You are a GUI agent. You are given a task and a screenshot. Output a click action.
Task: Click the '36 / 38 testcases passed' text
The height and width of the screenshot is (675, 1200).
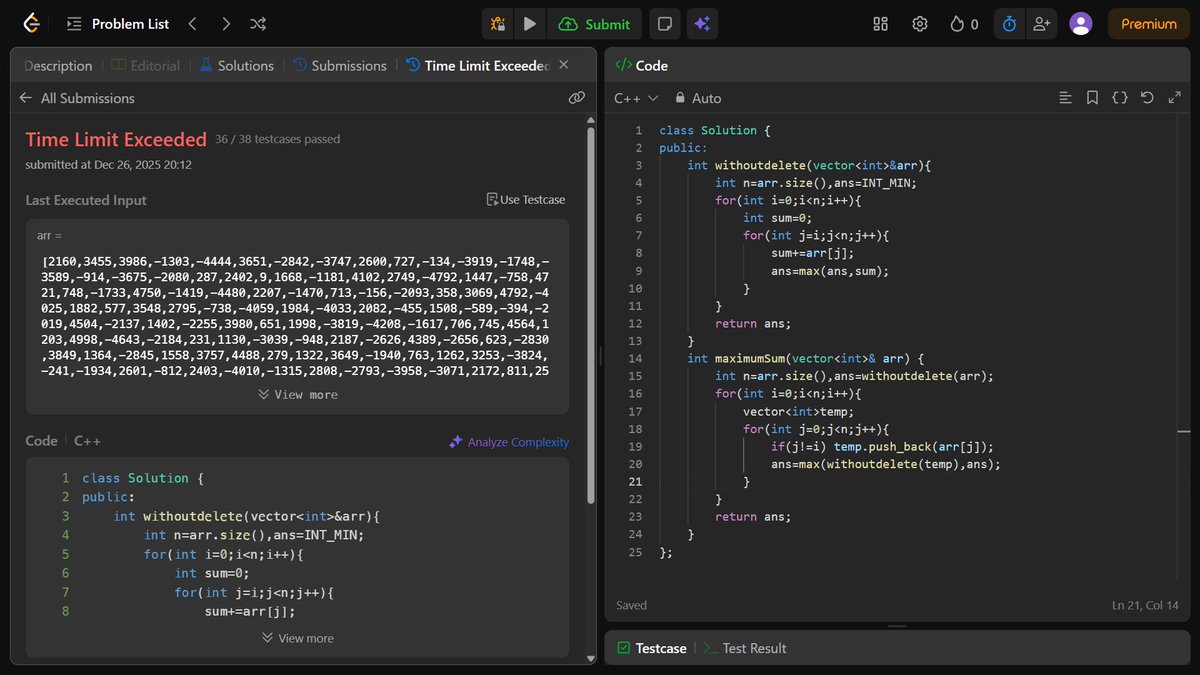coord(277,140)
